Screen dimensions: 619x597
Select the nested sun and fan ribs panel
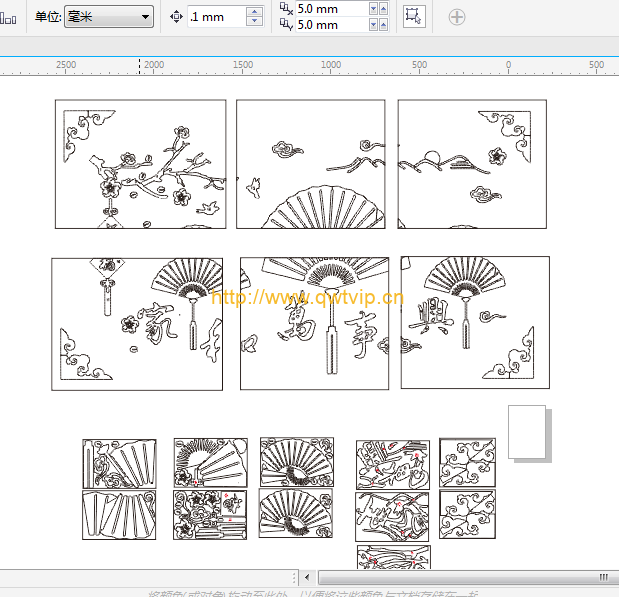[211, 462]
